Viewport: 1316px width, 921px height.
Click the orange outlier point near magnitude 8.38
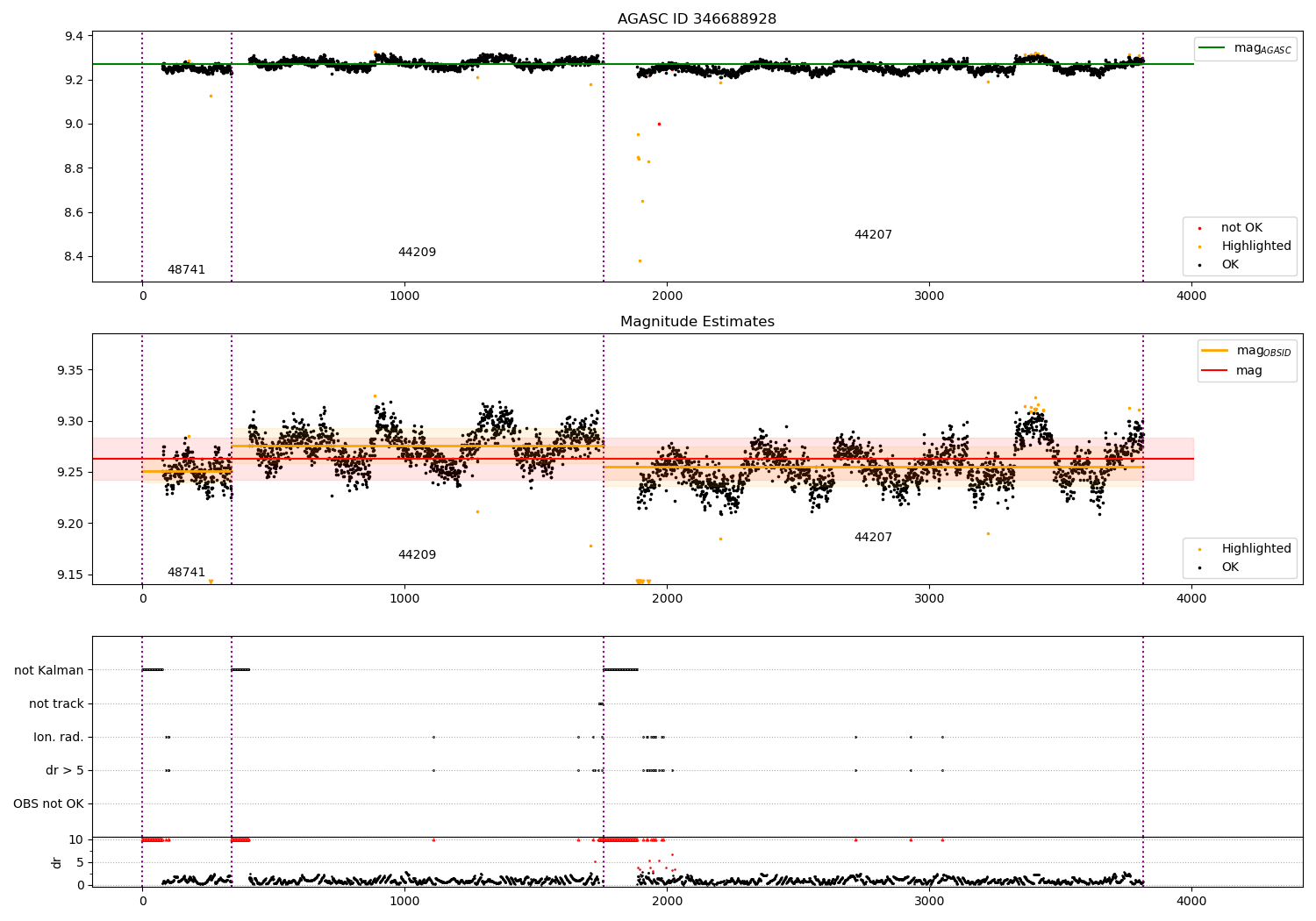pos(640,261)
